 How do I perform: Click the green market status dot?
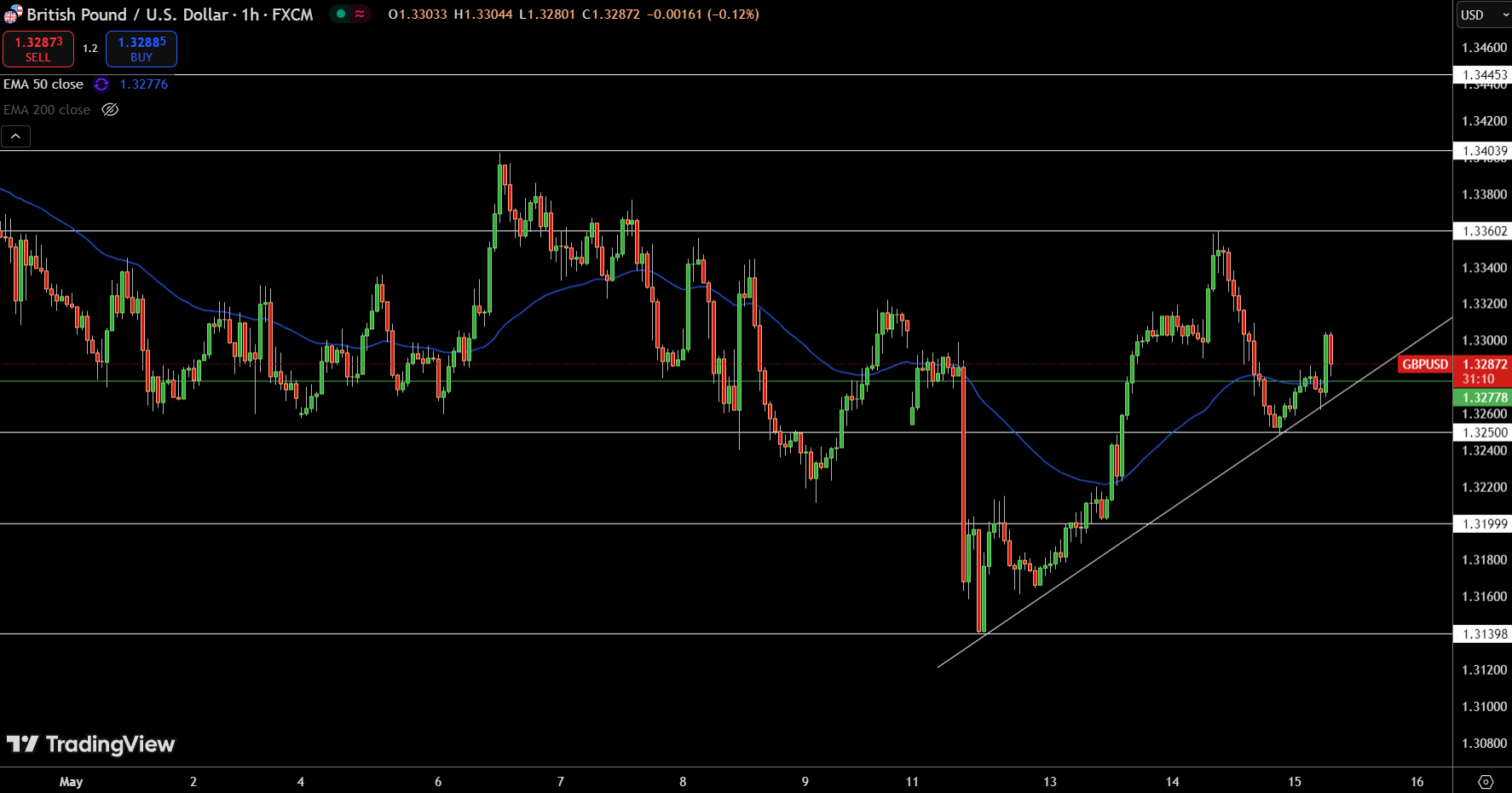coord(341,14)
